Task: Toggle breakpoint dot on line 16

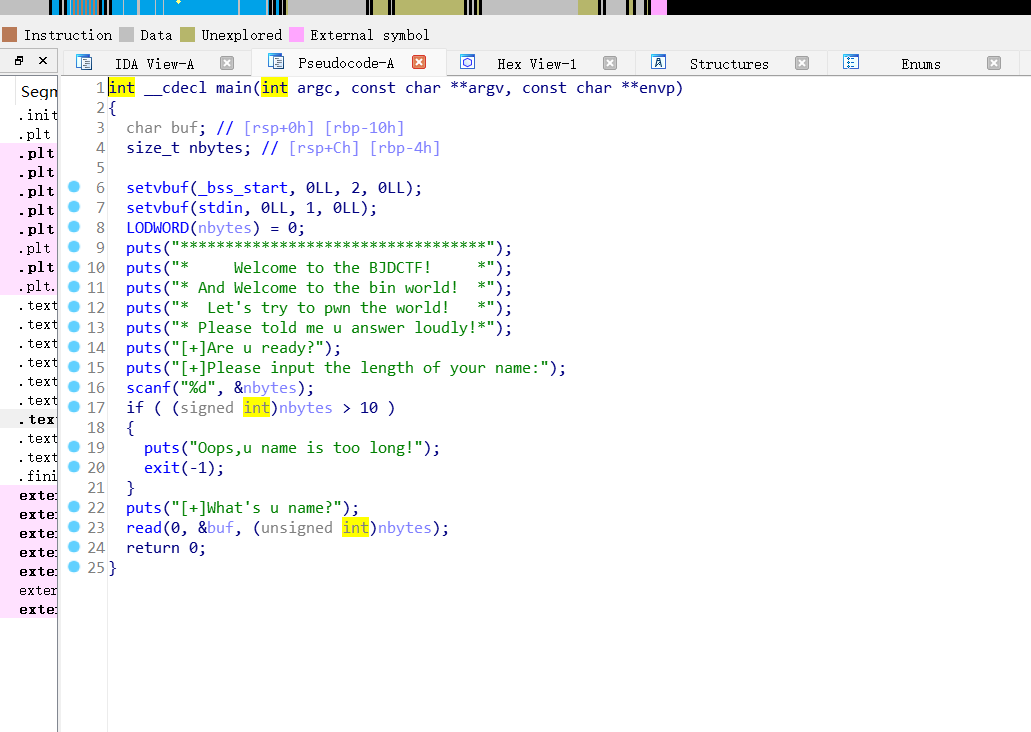Action: 74,387
